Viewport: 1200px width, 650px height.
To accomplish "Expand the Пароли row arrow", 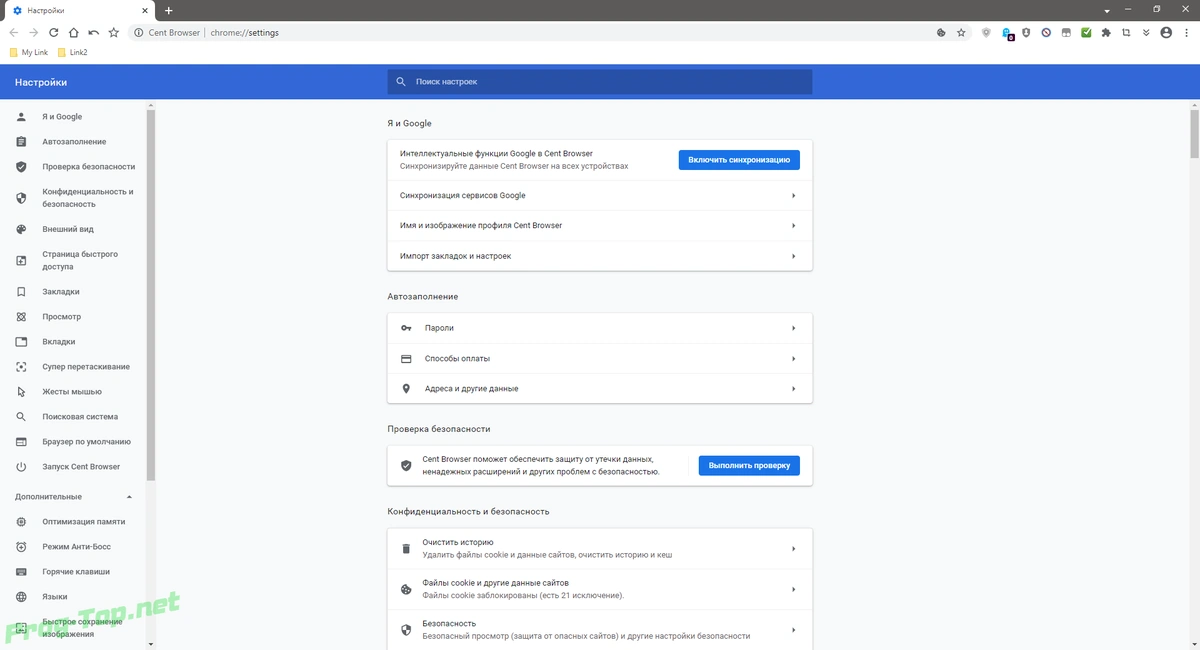I will [793, 328].
